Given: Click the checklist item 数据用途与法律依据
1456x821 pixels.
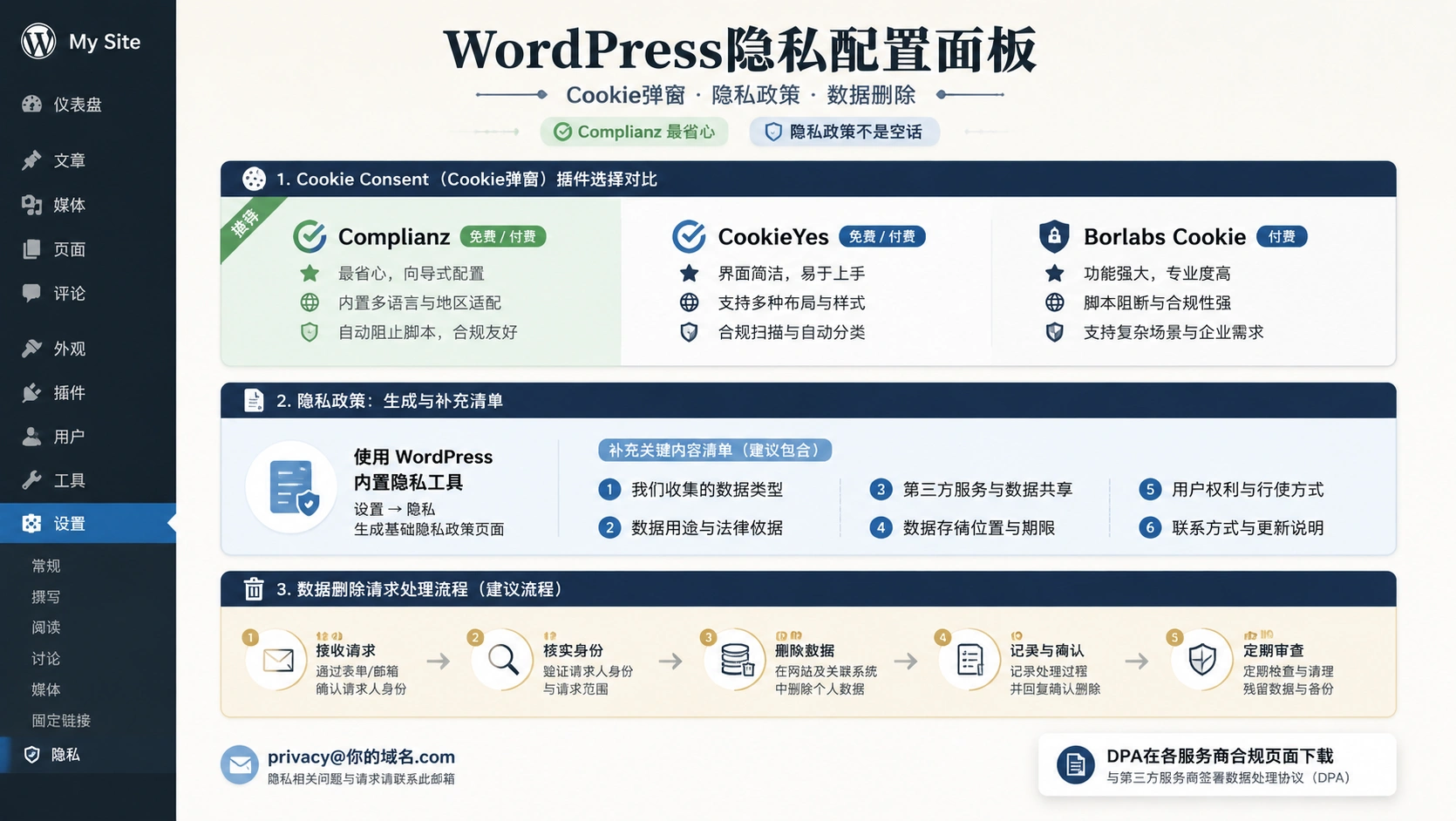Looking at the screenshot, I should tap(707, 528).
